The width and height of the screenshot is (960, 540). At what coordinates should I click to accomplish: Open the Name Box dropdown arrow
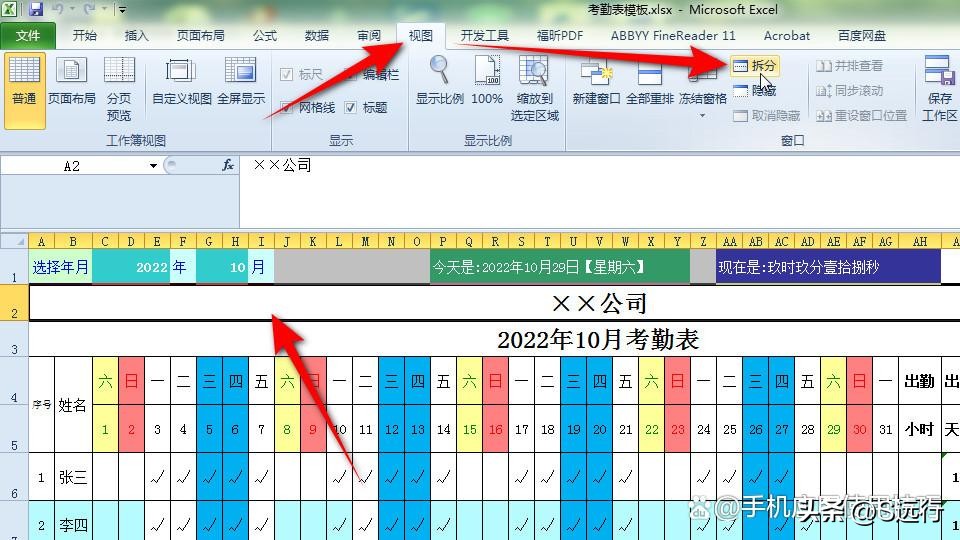tap(153, 165)
